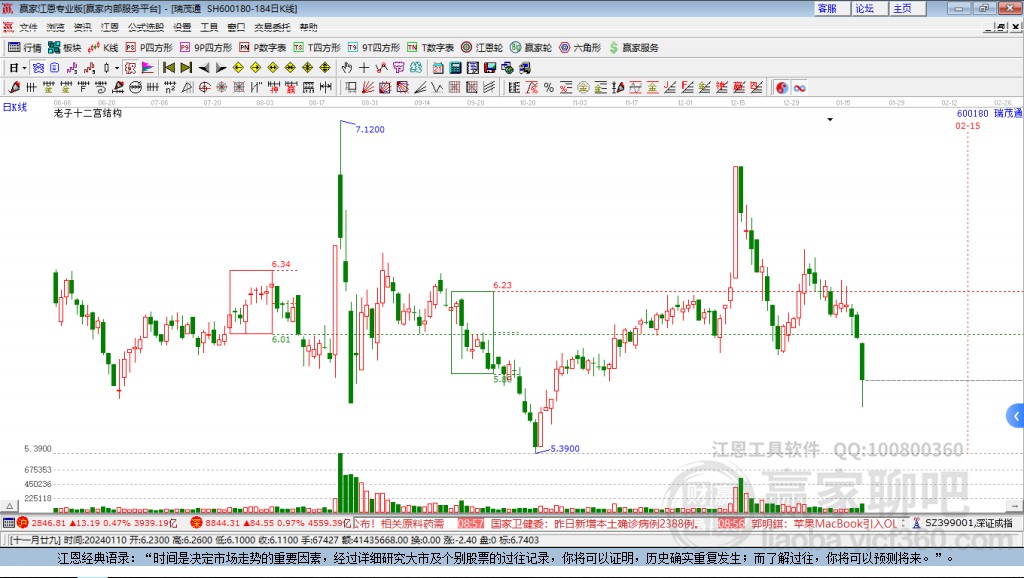The height and width of the screenshot is (578, 1024).
Task: Open the 江恩 menu
Action: (110, 27)
